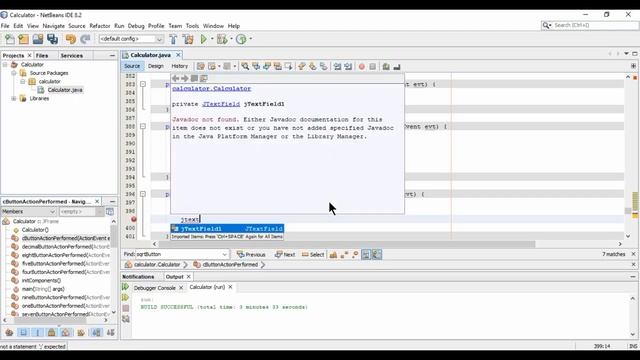The image size is (640, 360).
Task: Toggle Show Fields filter in Navigator
Action: point(24,333)
